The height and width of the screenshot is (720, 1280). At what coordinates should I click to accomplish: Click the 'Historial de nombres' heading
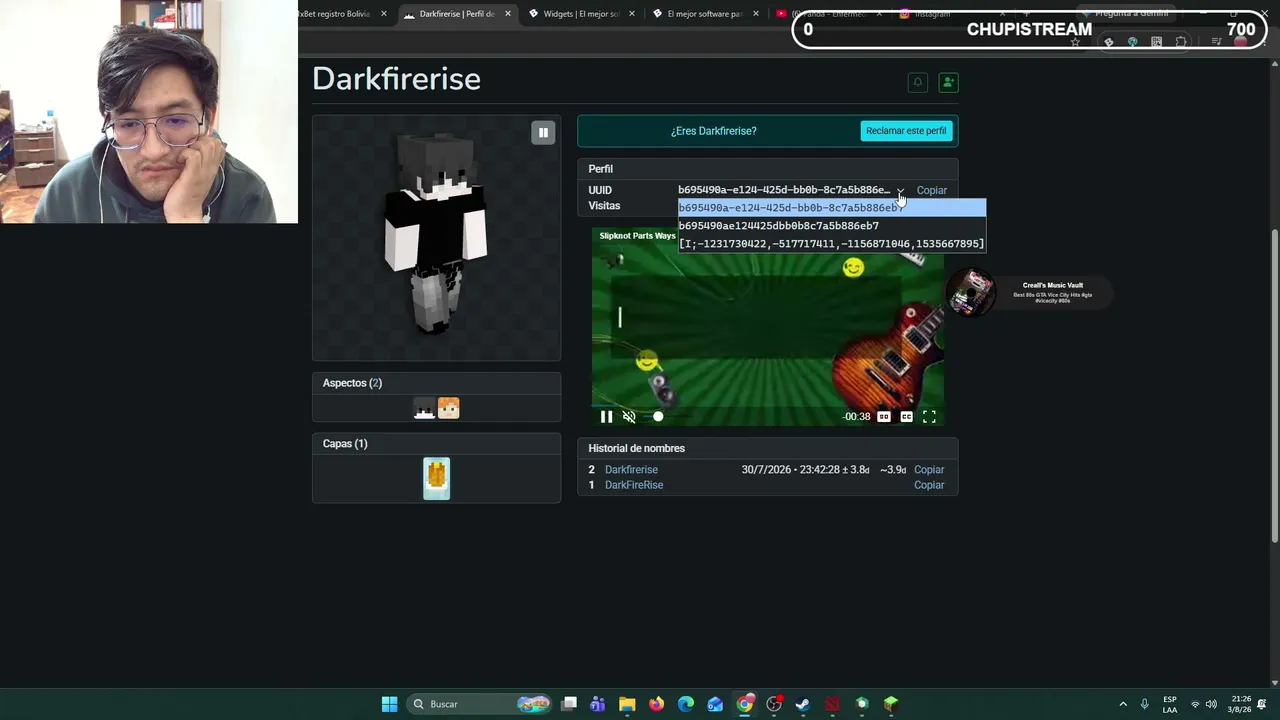(x=636, y=448)
